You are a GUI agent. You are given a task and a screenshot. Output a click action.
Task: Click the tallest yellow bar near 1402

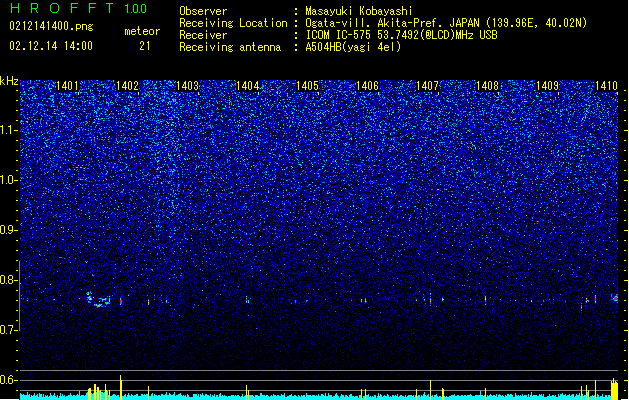(x=121, y=387)
